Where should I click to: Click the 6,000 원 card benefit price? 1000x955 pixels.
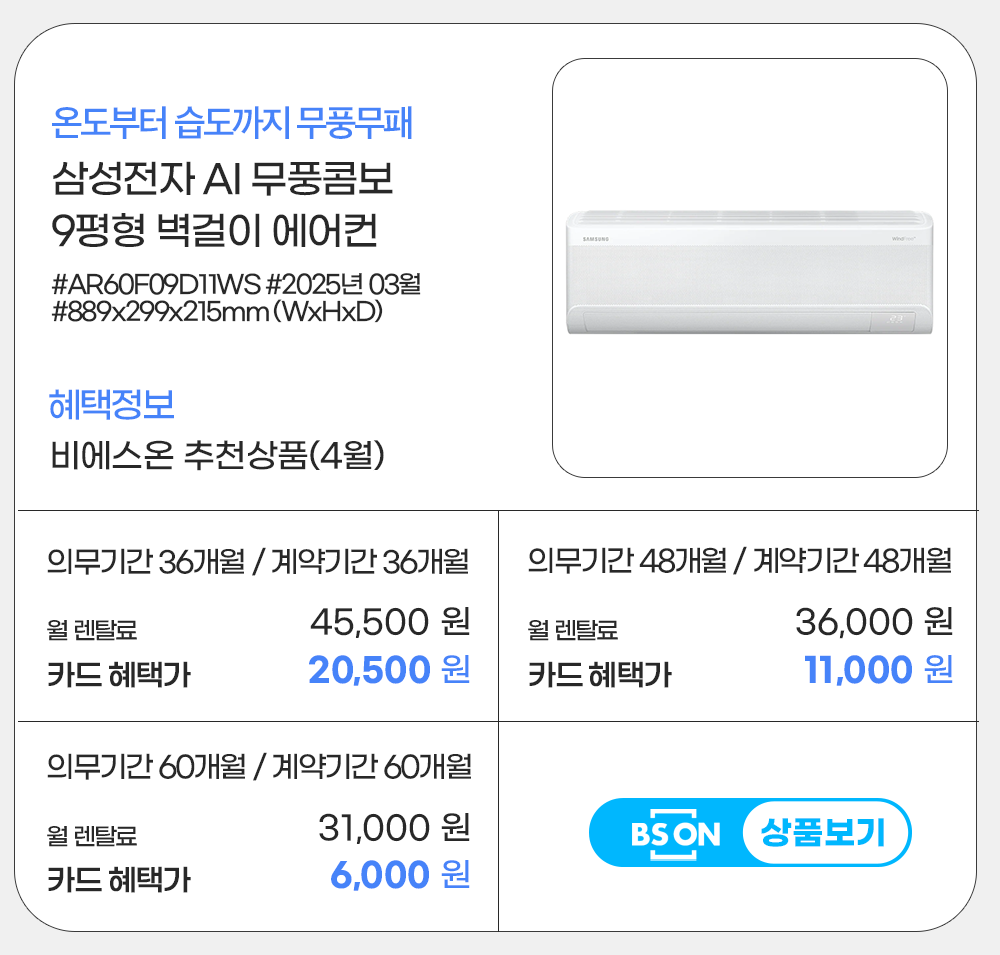[x=400, y=876]
